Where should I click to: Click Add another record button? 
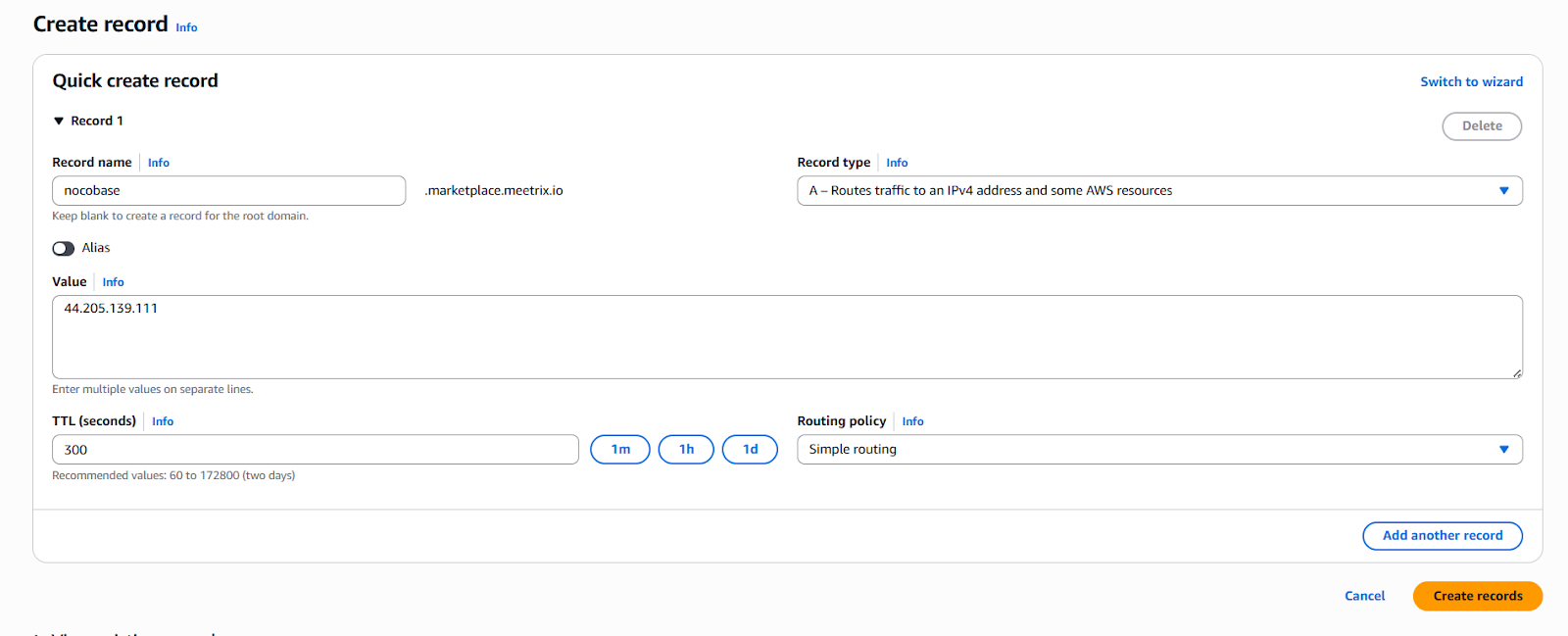point(1443,536)
